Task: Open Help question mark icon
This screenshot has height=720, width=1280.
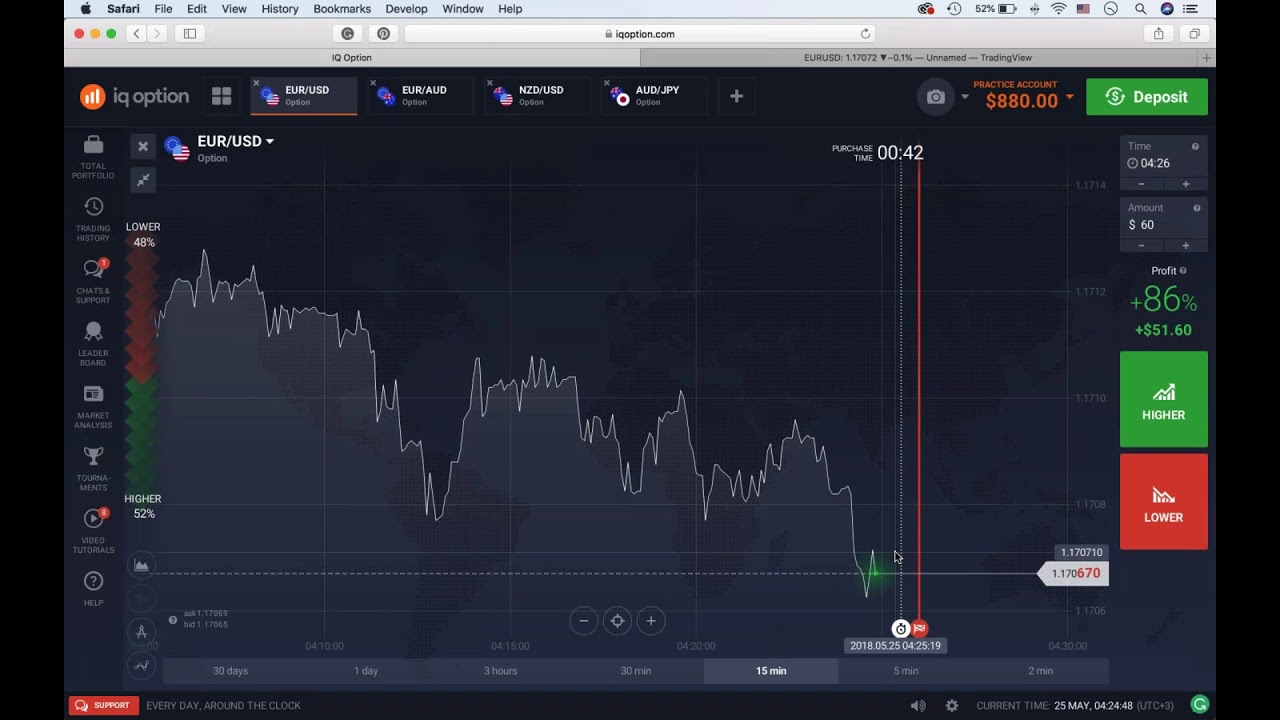Action: 93,581
